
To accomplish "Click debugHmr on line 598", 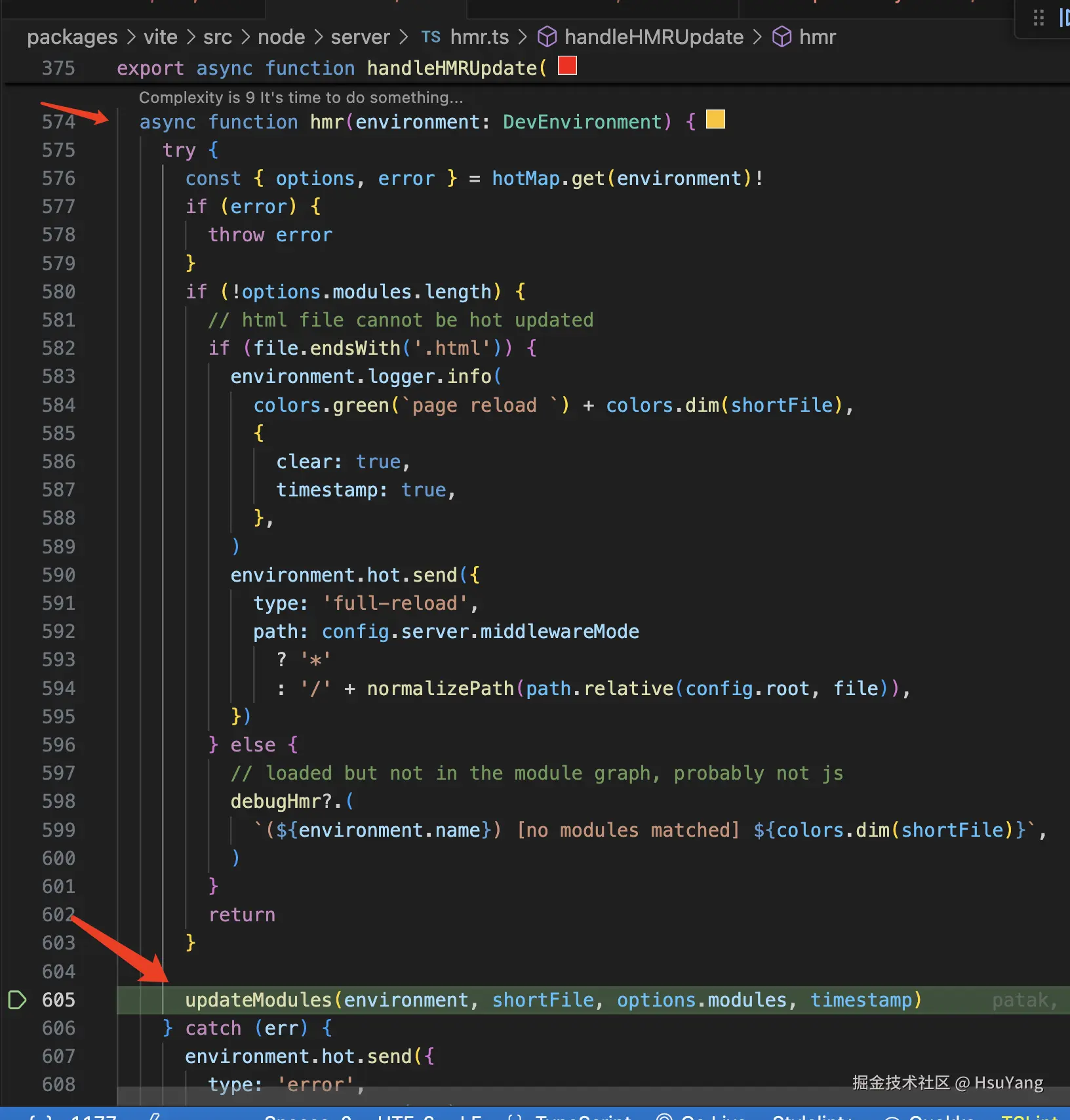I will 275,801.
